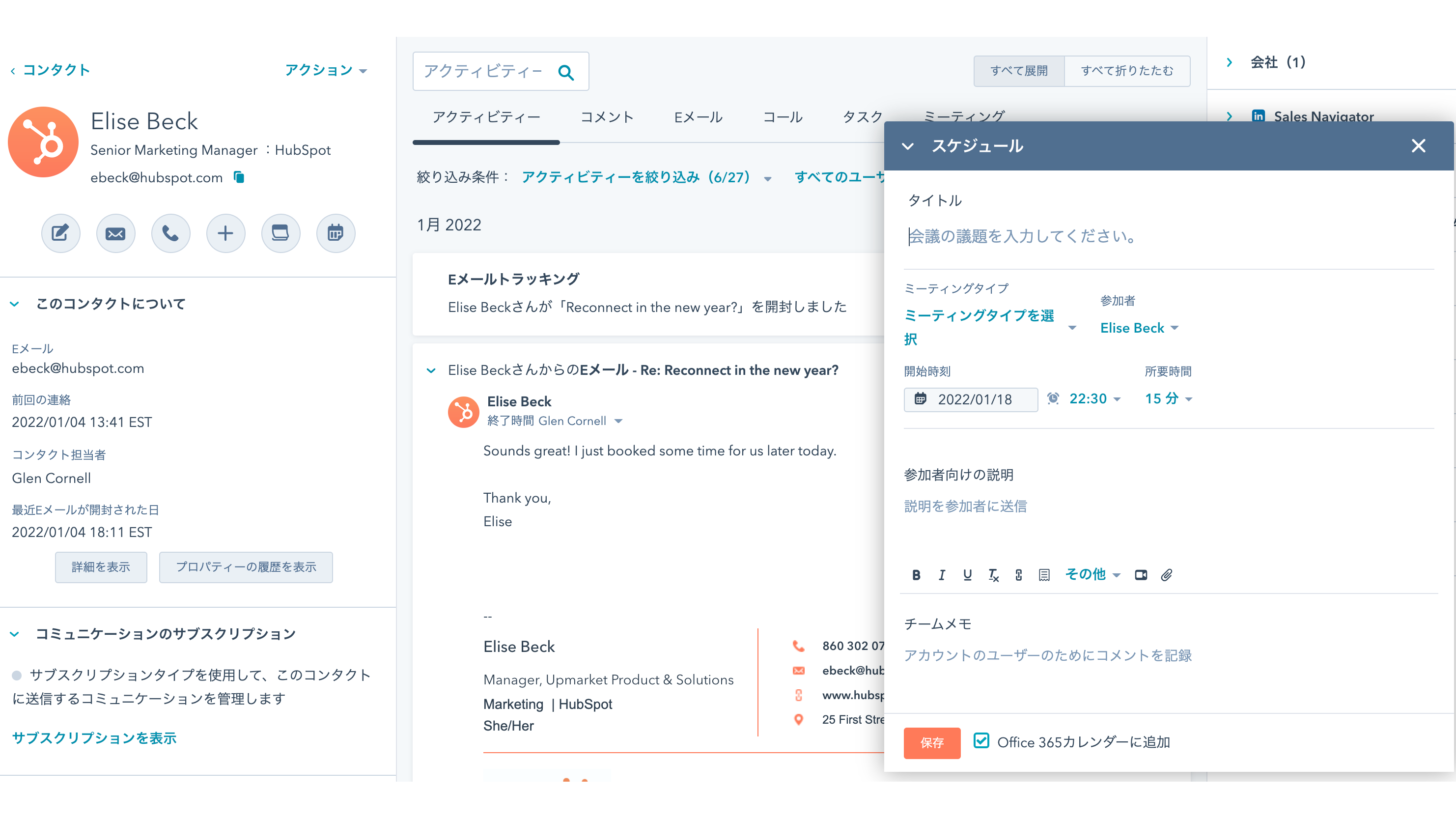Open the コール activity tab
The image size is (1456, 819).
pos(783,117)
